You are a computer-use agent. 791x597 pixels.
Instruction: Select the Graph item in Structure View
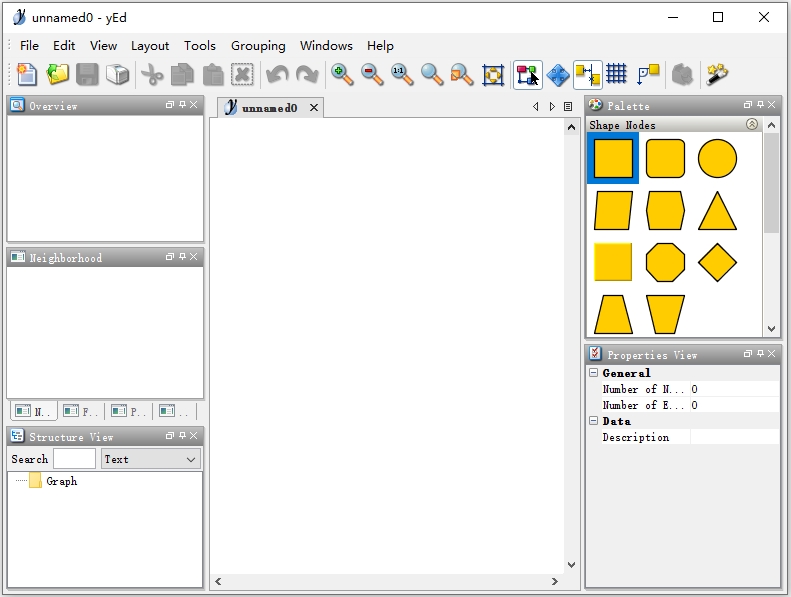tap(61, 481)
